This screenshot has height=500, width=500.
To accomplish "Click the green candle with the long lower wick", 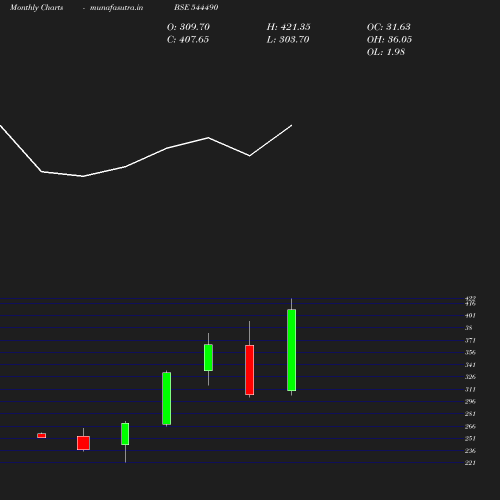I will 125,434.
